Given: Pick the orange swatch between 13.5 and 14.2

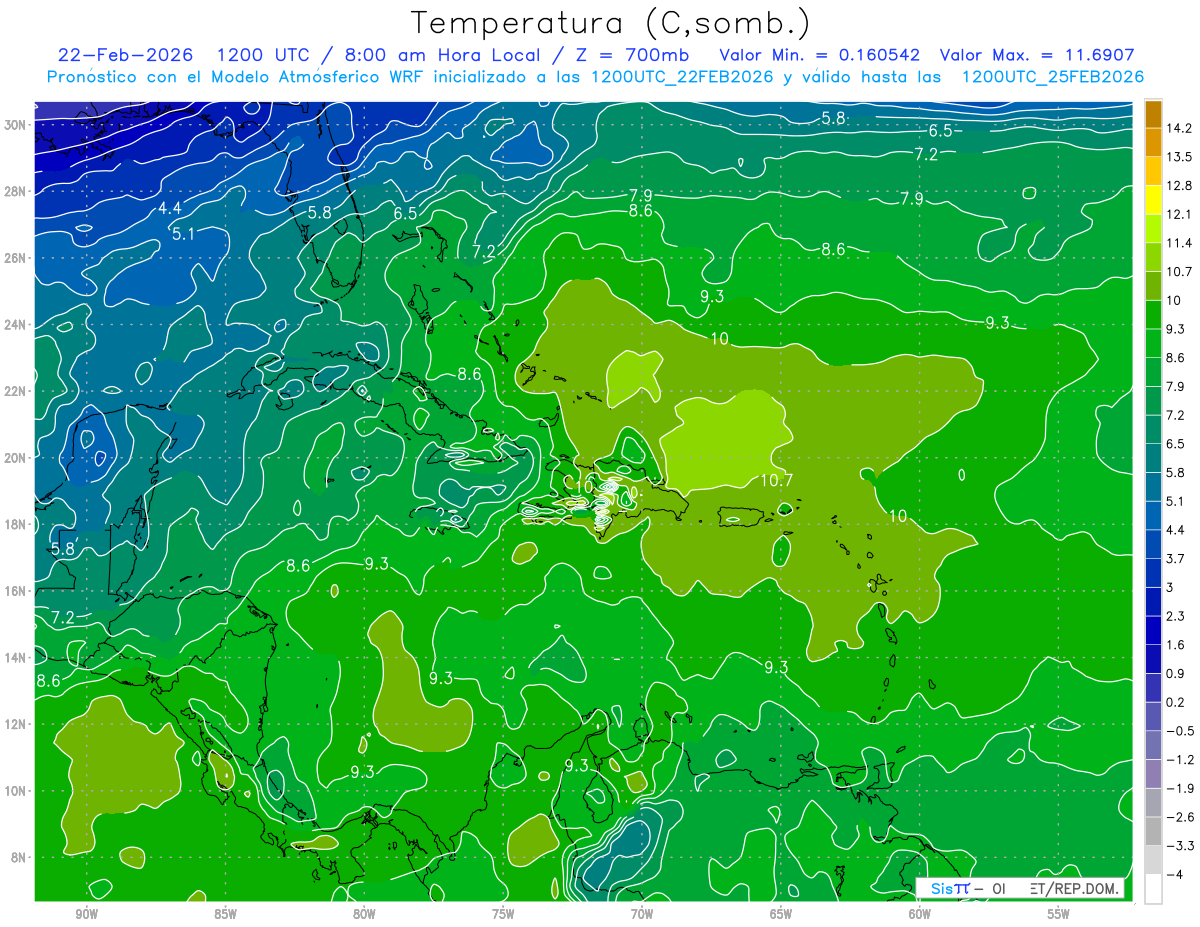Looking at the screenshot, I should tap(1153, 142).
